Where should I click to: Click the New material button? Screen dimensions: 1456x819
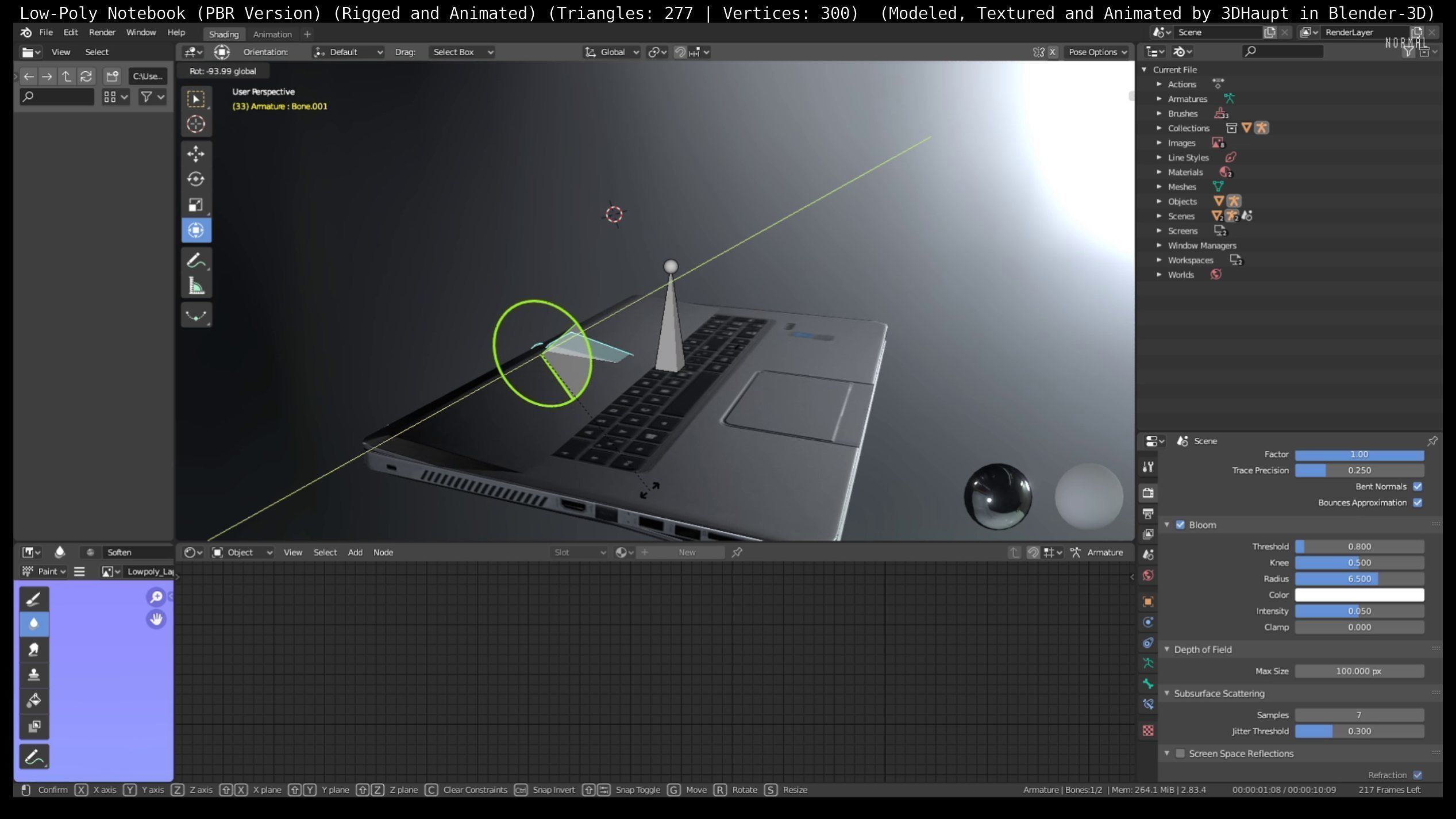[x=687, y=552]
